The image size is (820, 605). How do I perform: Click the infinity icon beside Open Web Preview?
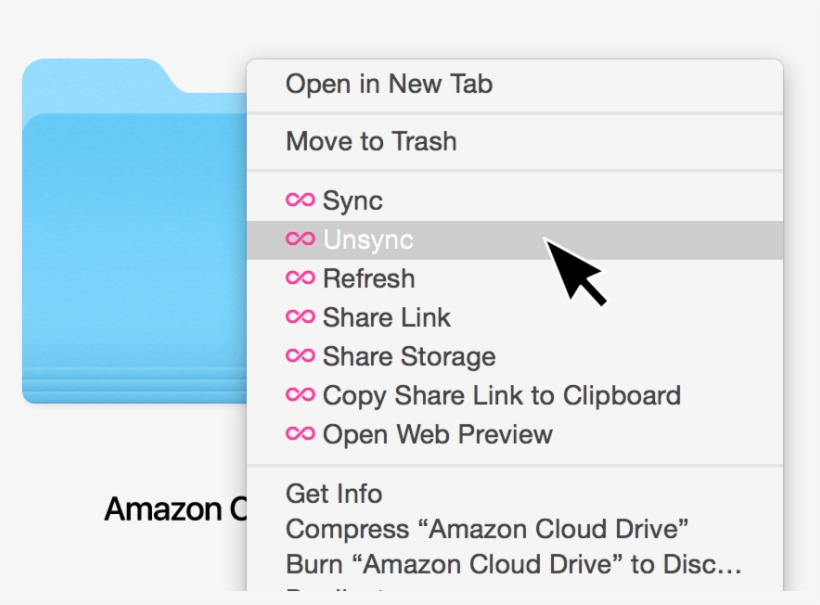[300, 434]
